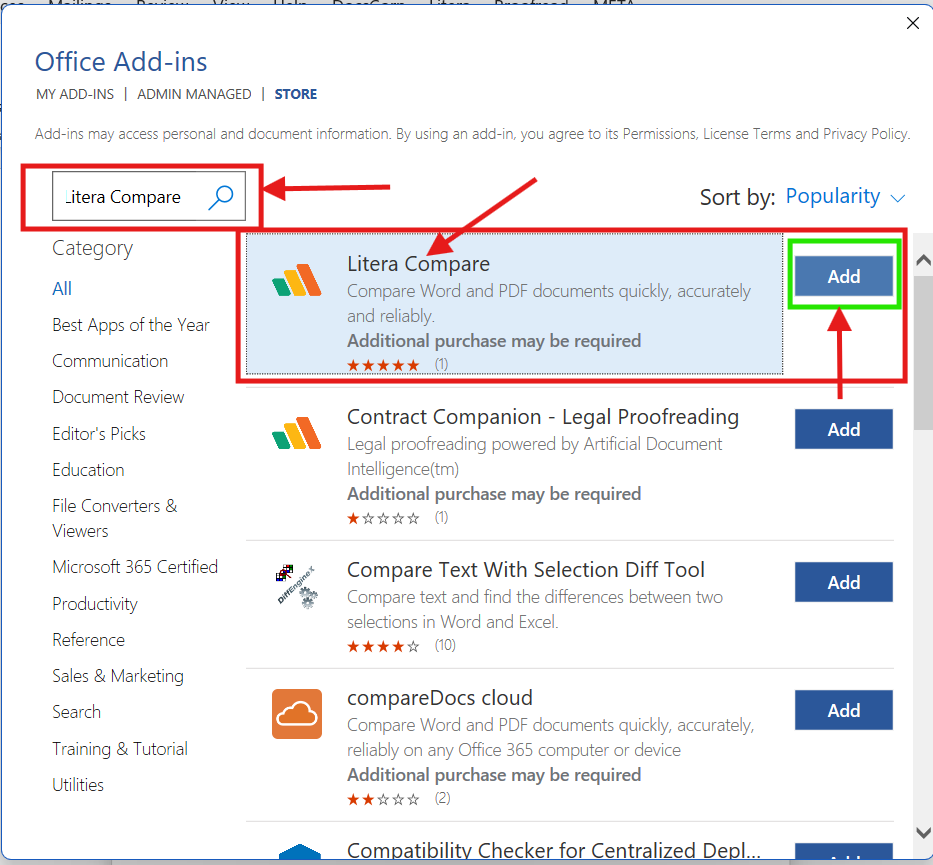Click the search magnifier icon
Screen dimensions: 933x865
click(220, 198)
